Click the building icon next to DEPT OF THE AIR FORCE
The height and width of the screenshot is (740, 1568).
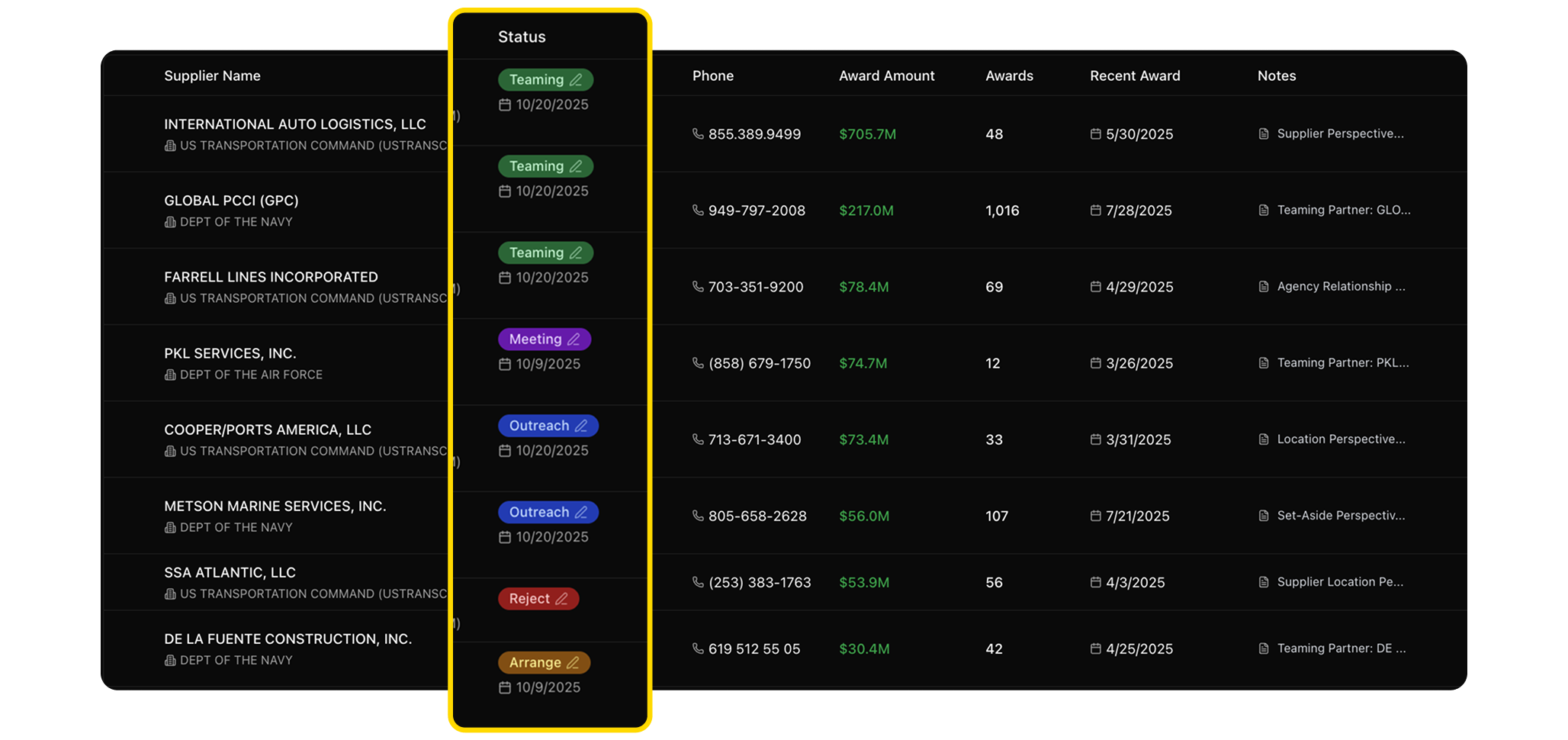pos(170,375)
